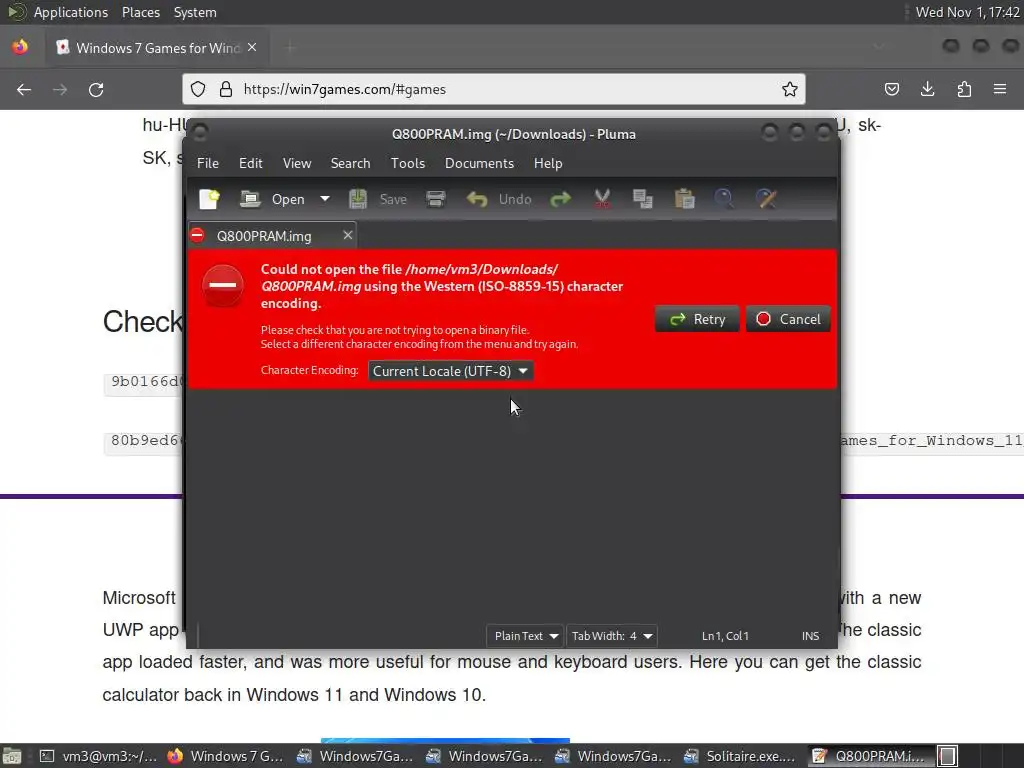Screen dimensions: 1024x768
Task: Open the Help menu in Pluma
Action: point(548,163)
